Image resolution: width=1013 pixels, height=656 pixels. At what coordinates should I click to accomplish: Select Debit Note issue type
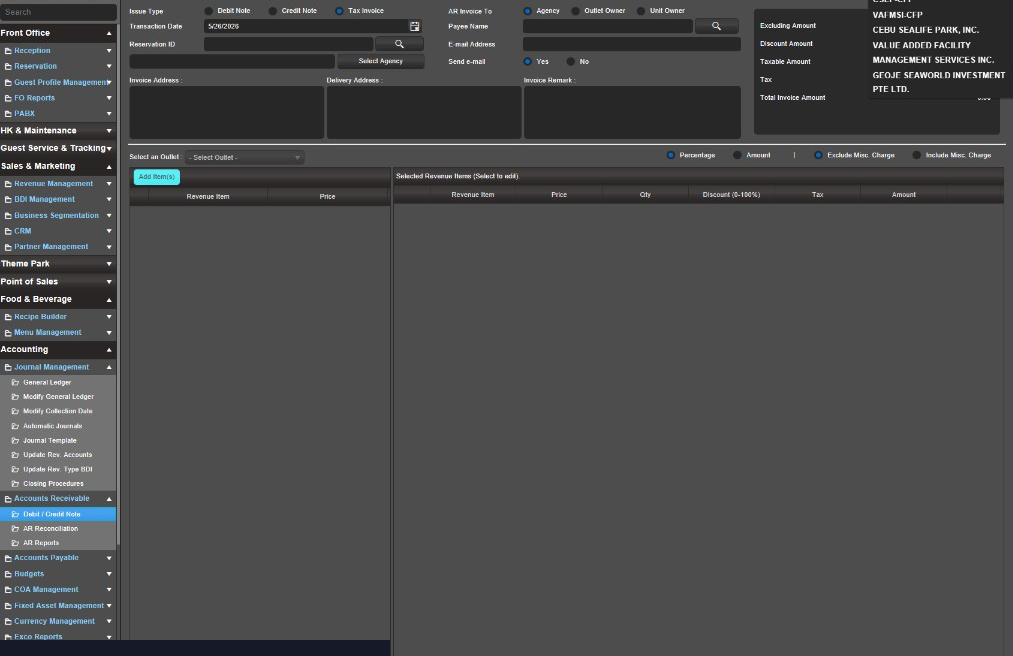click(209, 11)
